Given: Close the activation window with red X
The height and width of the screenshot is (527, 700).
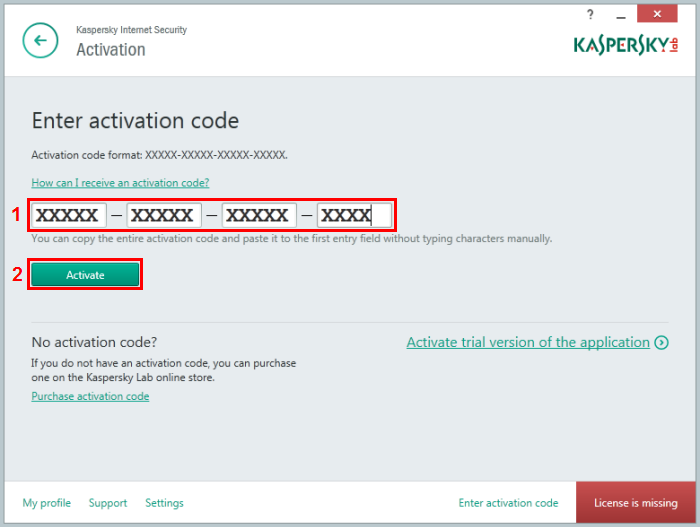Looking at the screenshot, I should point(657,14).
